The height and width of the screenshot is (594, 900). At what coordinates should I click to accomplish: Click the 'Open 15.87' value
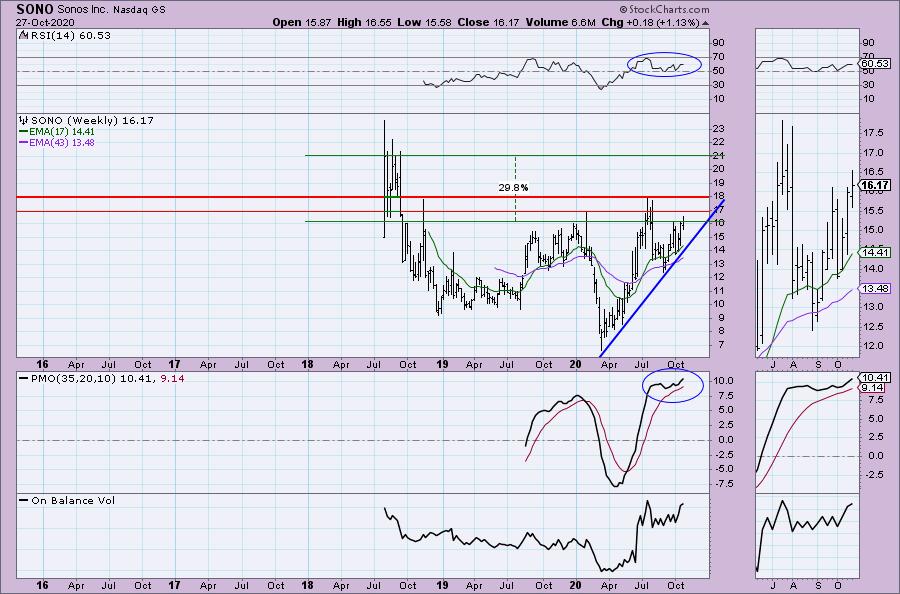(x=302, y=22)
